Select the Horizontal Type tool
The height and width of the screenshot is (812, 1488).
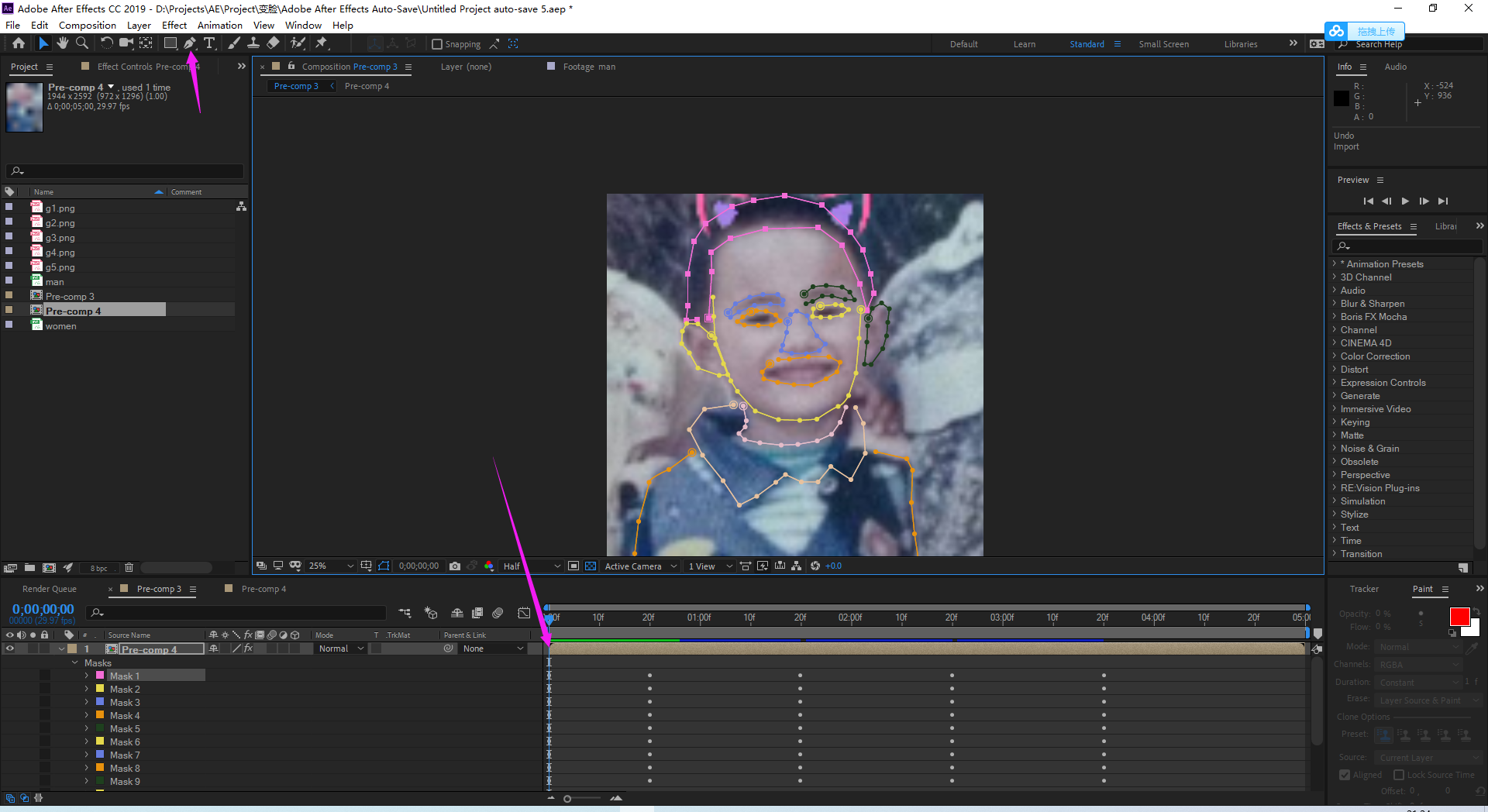point(209,43)
